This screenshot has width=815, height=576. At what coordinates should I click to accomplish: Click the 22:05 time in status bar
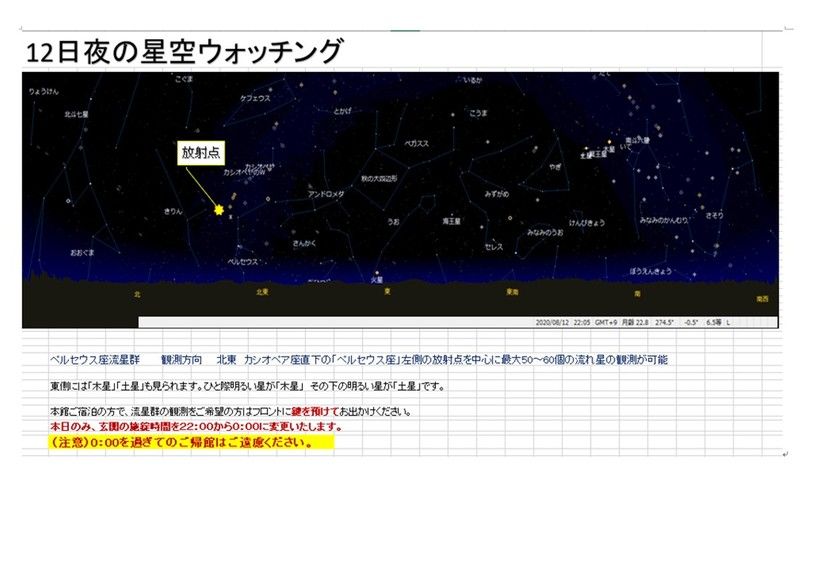[x=582, y=323]
